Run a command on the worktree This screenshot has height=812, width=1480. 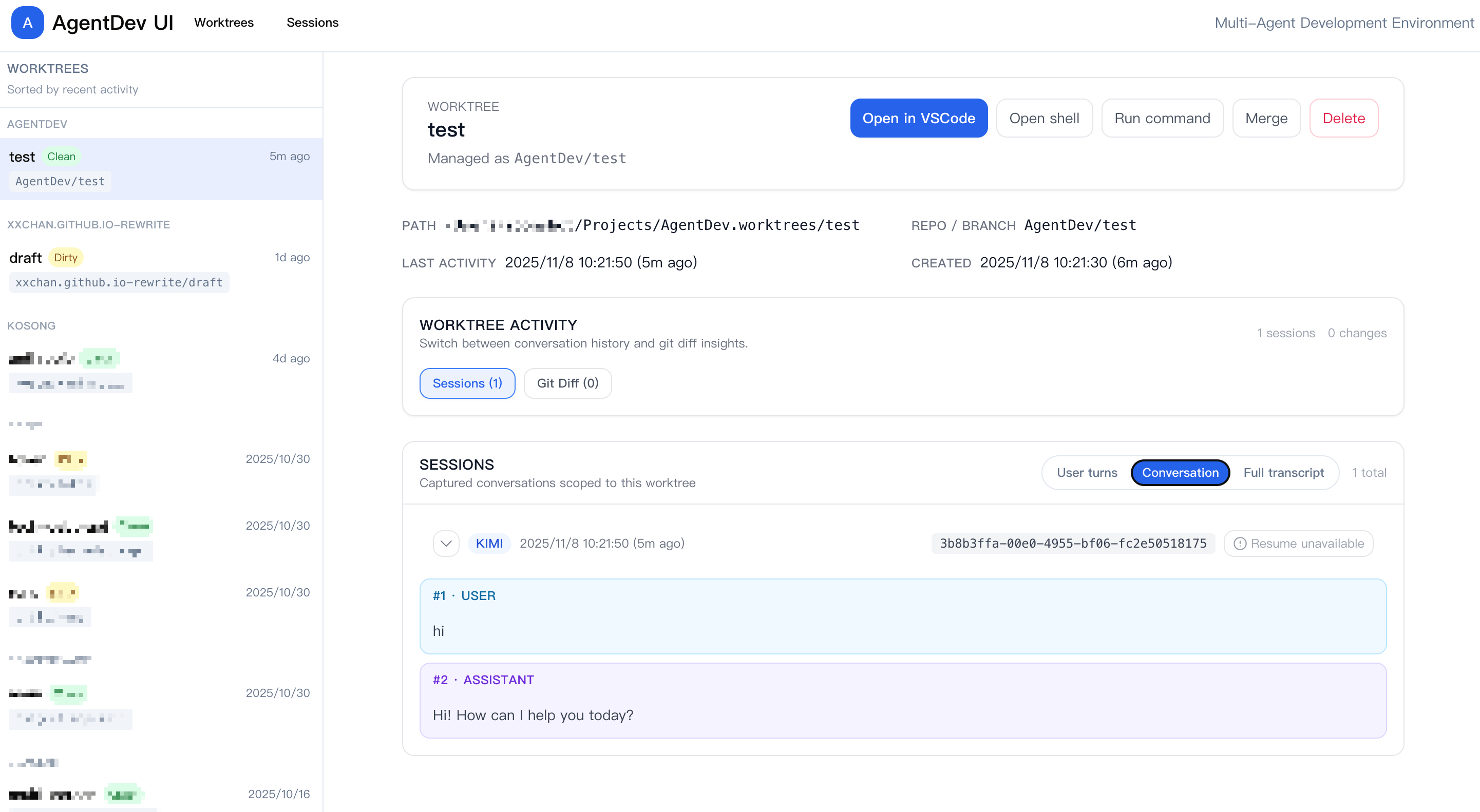pyautogui.click(x=1162, y=118)
